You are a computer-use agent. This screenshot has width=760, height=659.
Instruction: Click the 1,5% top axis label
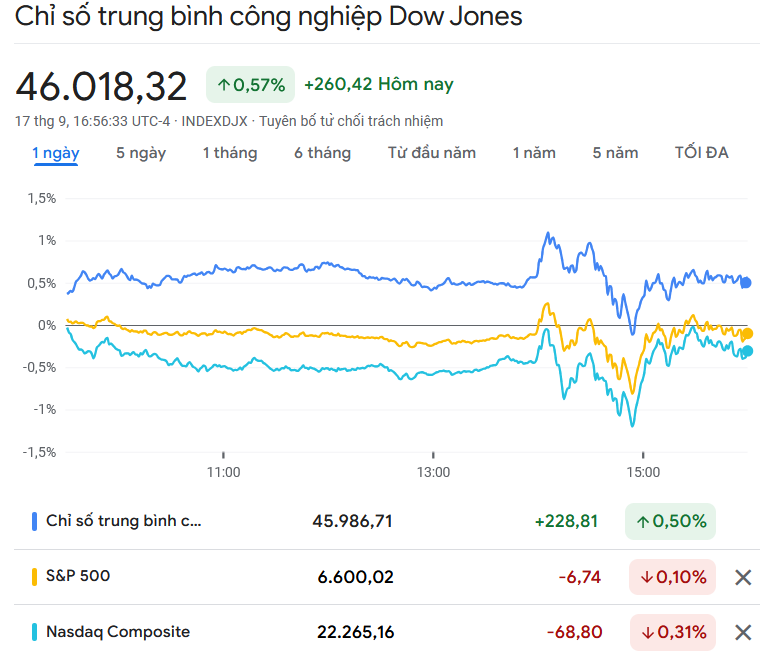(42, 199)
